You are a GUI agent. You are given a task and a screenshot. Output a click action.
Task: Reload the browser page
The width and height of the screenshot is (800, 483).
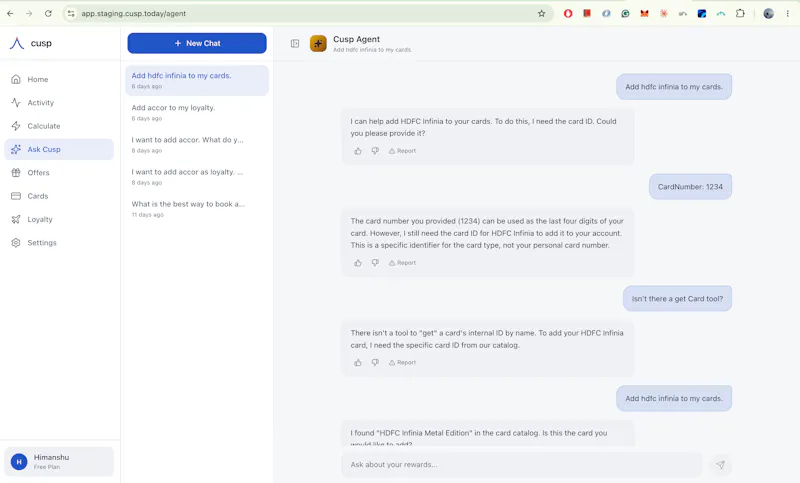pyautogui.click(x=48, y=14)
